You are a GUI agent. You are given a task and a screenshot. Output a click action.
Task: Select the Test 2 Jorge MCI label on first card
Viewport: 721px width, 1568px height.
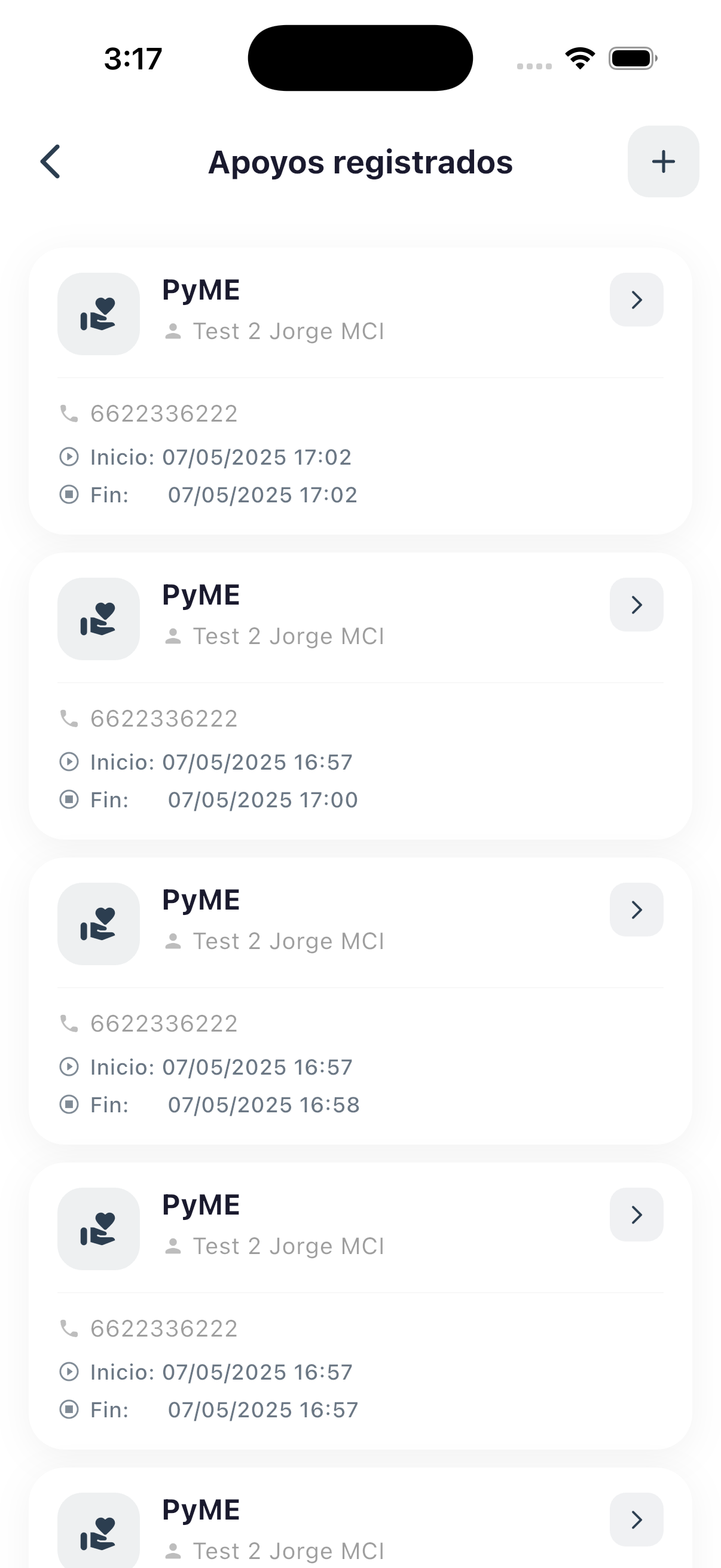pos(288,331)
